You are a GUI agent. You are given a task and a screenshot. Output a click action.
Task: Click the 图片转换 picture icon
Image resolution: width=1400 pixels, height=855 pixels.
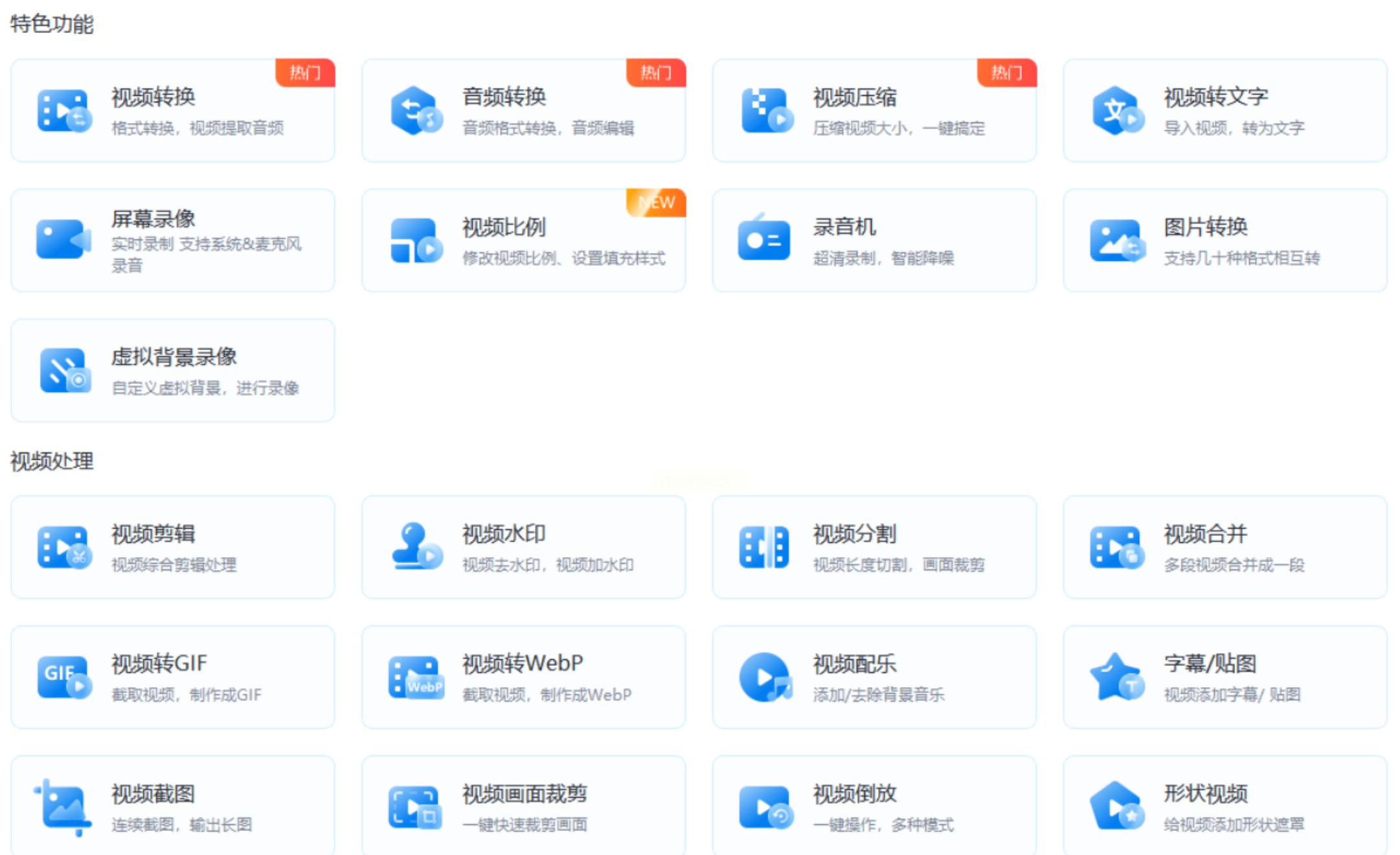coord(1116,240)
